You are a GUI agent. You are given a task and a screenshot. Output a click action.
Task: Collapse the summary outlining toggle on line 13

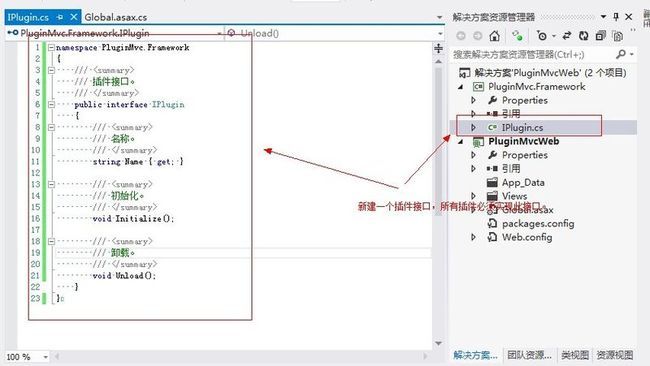click(51, 184)
